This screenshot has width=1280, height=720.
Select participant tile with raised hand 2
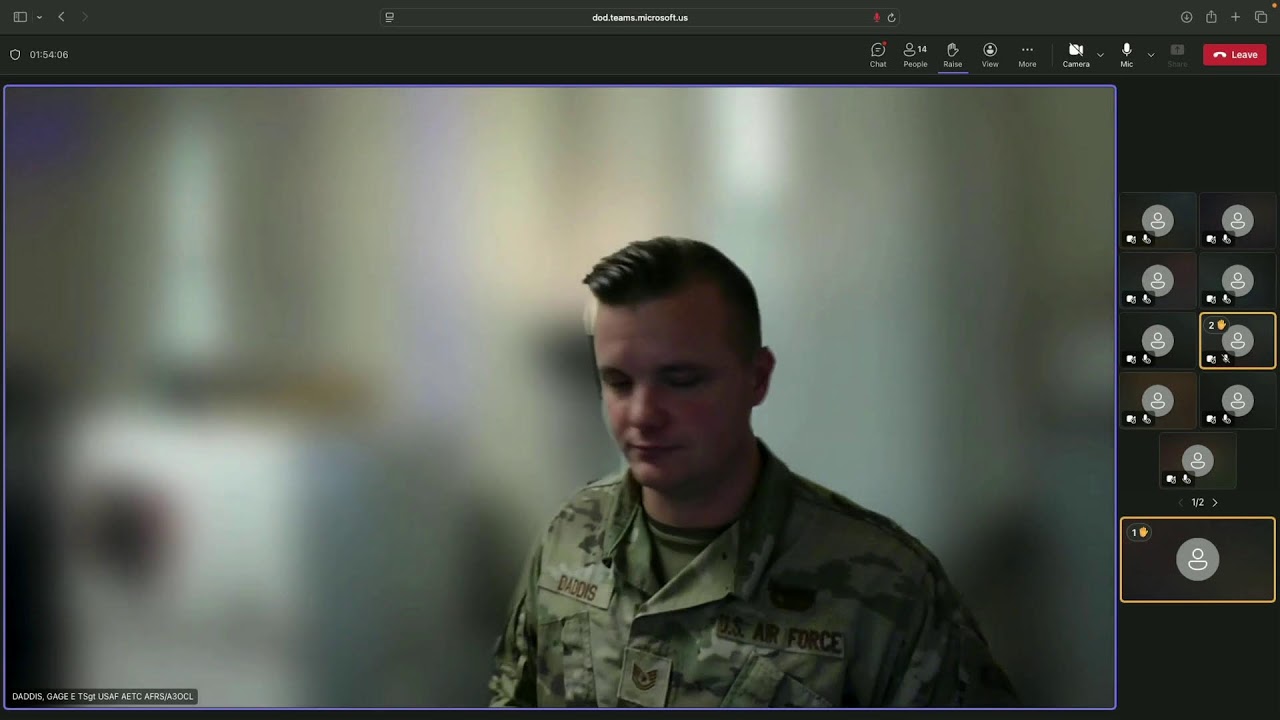coord(1238,341)
